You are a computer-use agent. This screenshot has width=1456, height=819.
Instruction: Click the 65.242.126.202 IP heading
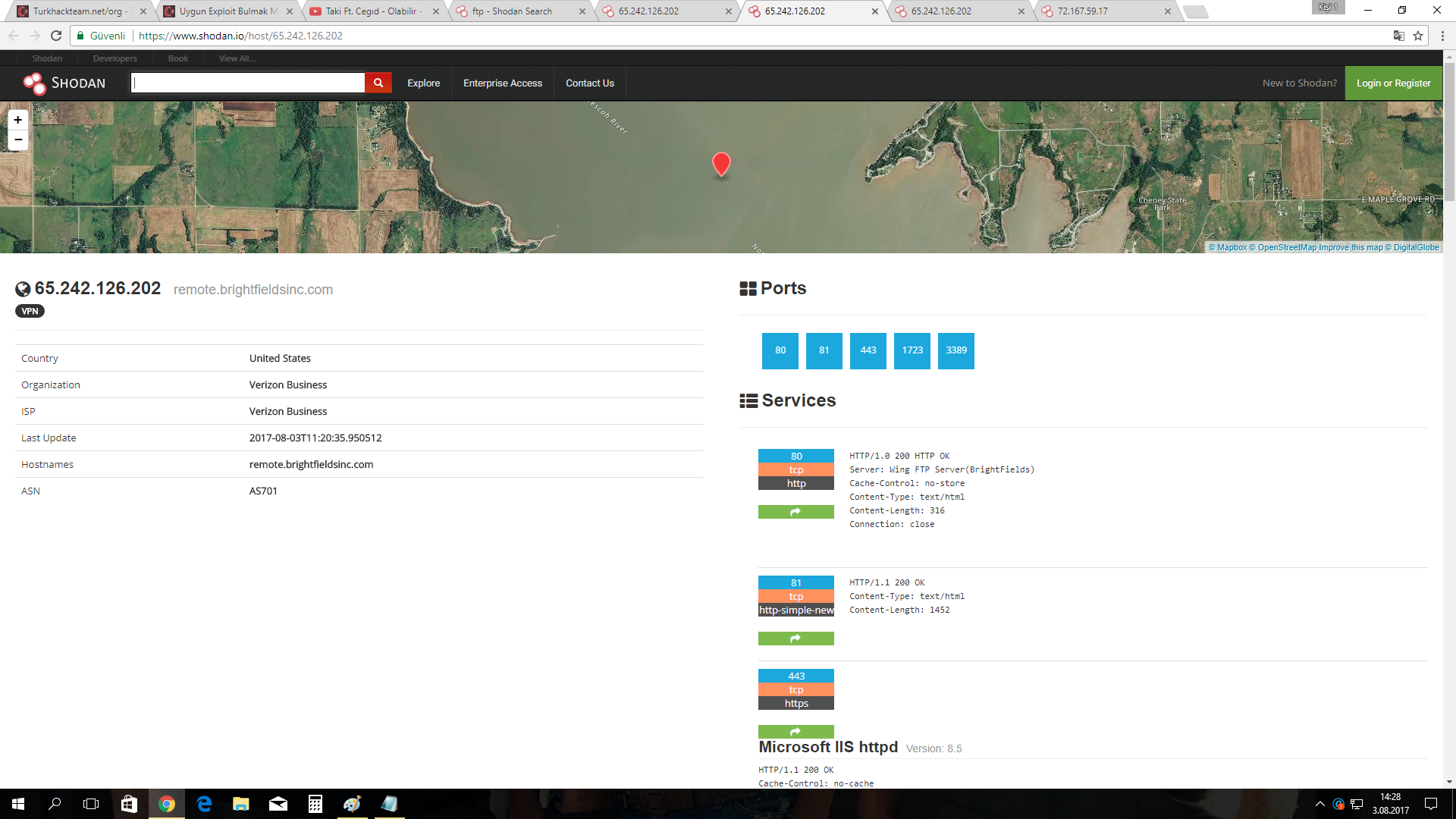point(97,288)
